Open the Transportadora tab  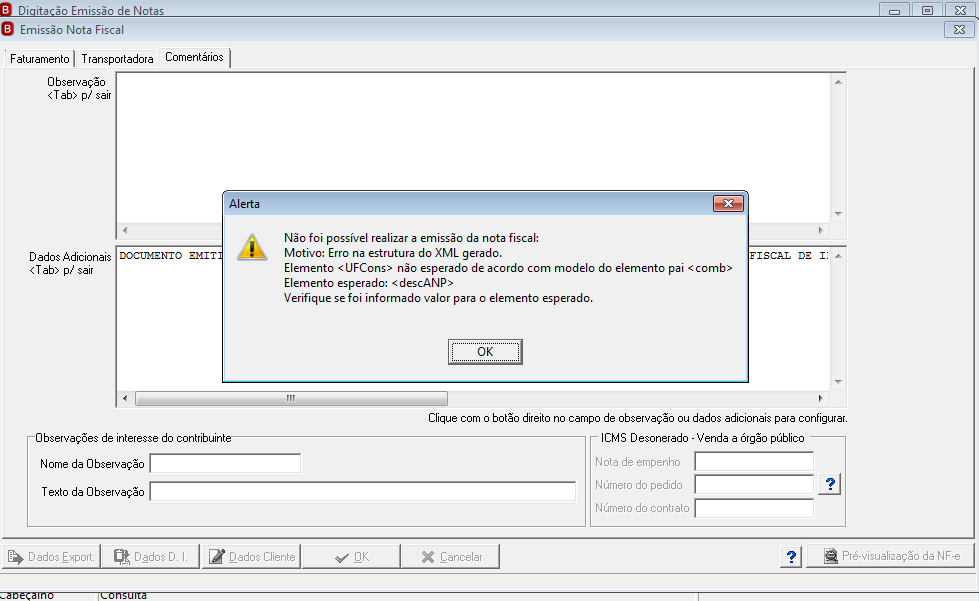tap(117, 59)
